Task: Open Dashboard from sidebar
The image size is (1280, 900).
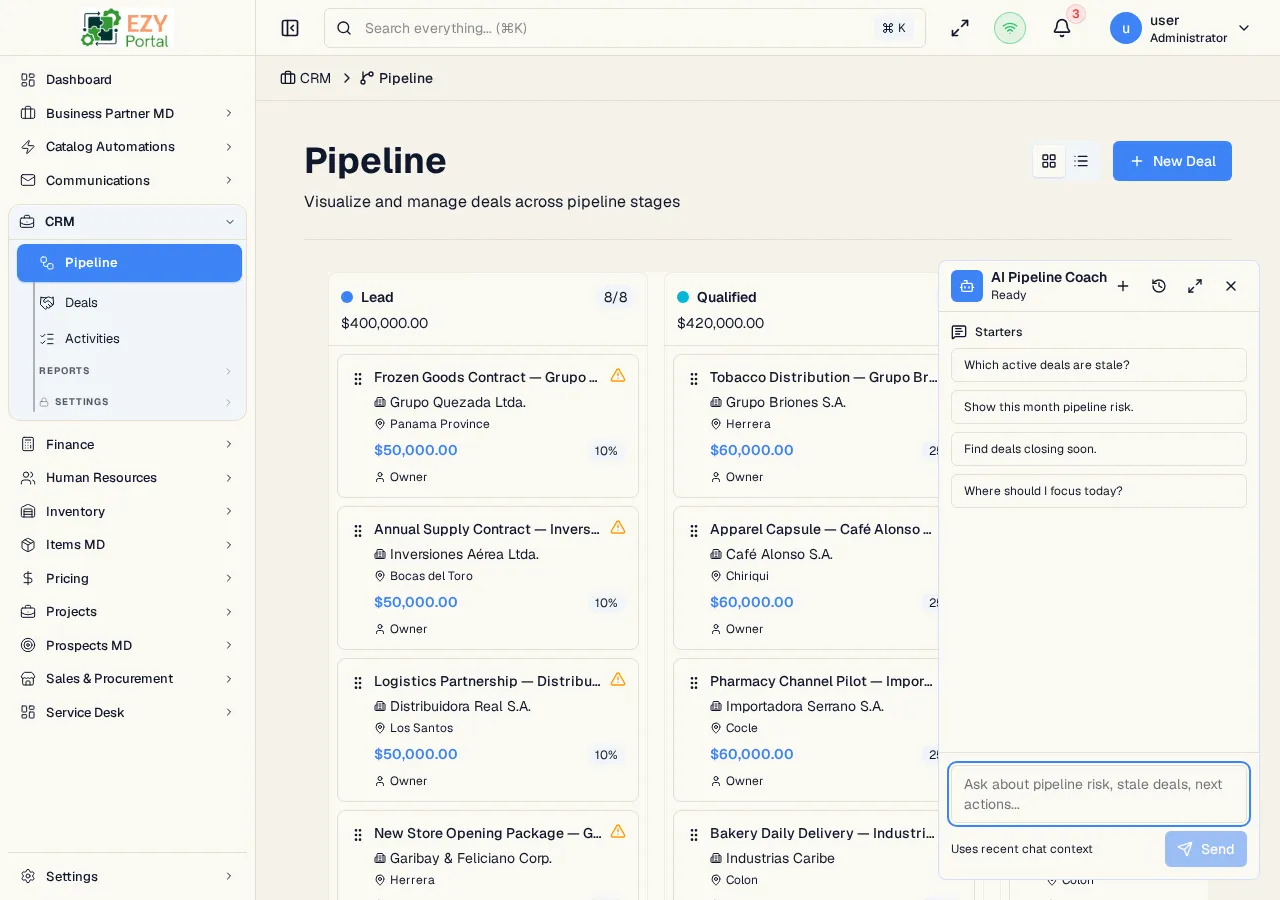Action: pos(127,79)
